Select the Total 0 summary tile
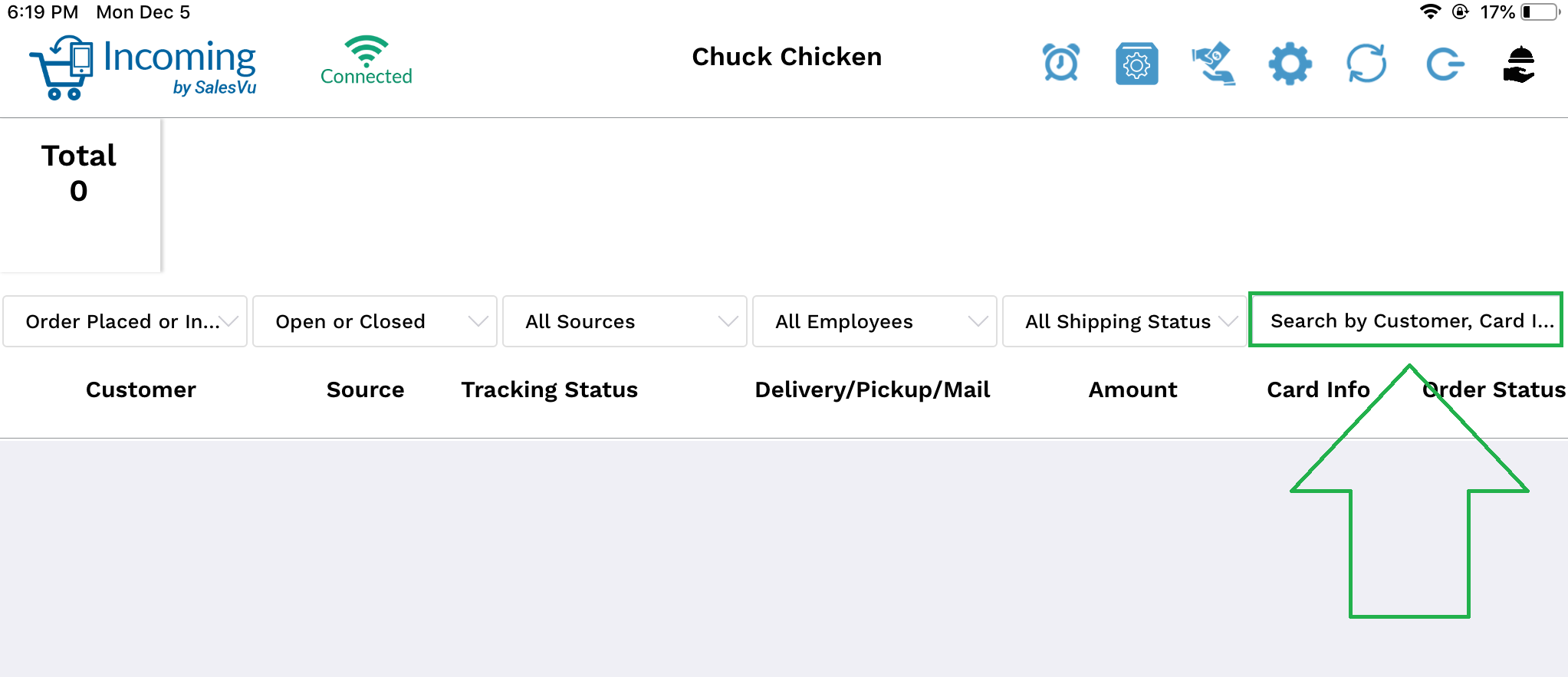This screenshot has width=1568, height=677. (x=80, y=195)
